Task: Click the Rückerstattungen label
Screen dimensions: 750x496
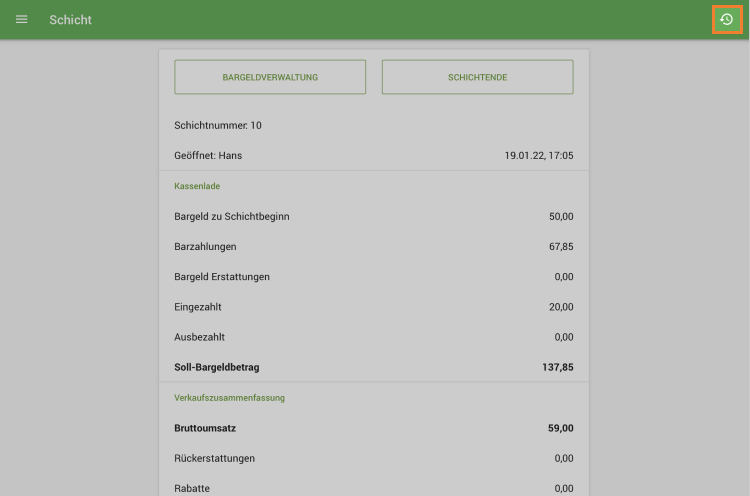Action: coord(214,458)
